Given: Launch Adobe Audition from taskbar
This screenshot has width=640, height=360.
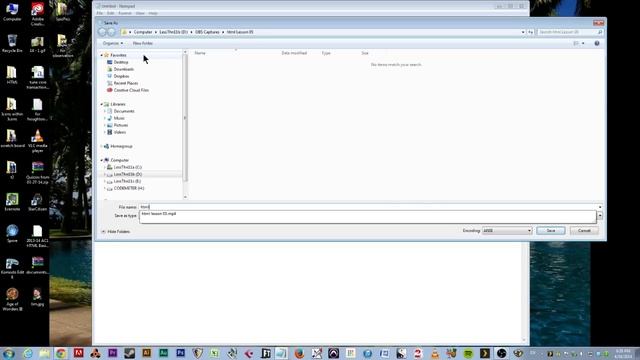Looking at the screenshot, I should 164,353.
